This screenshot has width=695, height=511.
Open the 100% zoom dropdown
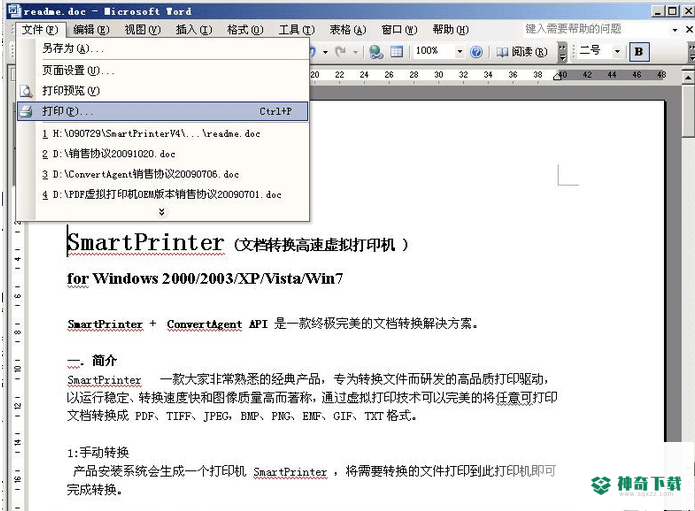pos(460,52)
